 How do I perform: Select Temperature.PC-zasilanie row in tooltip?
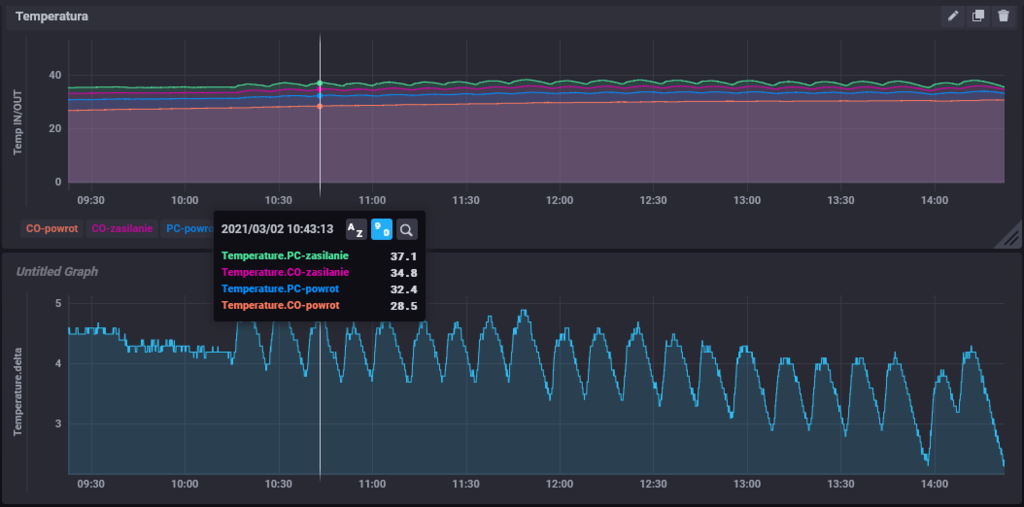(285, 256)
